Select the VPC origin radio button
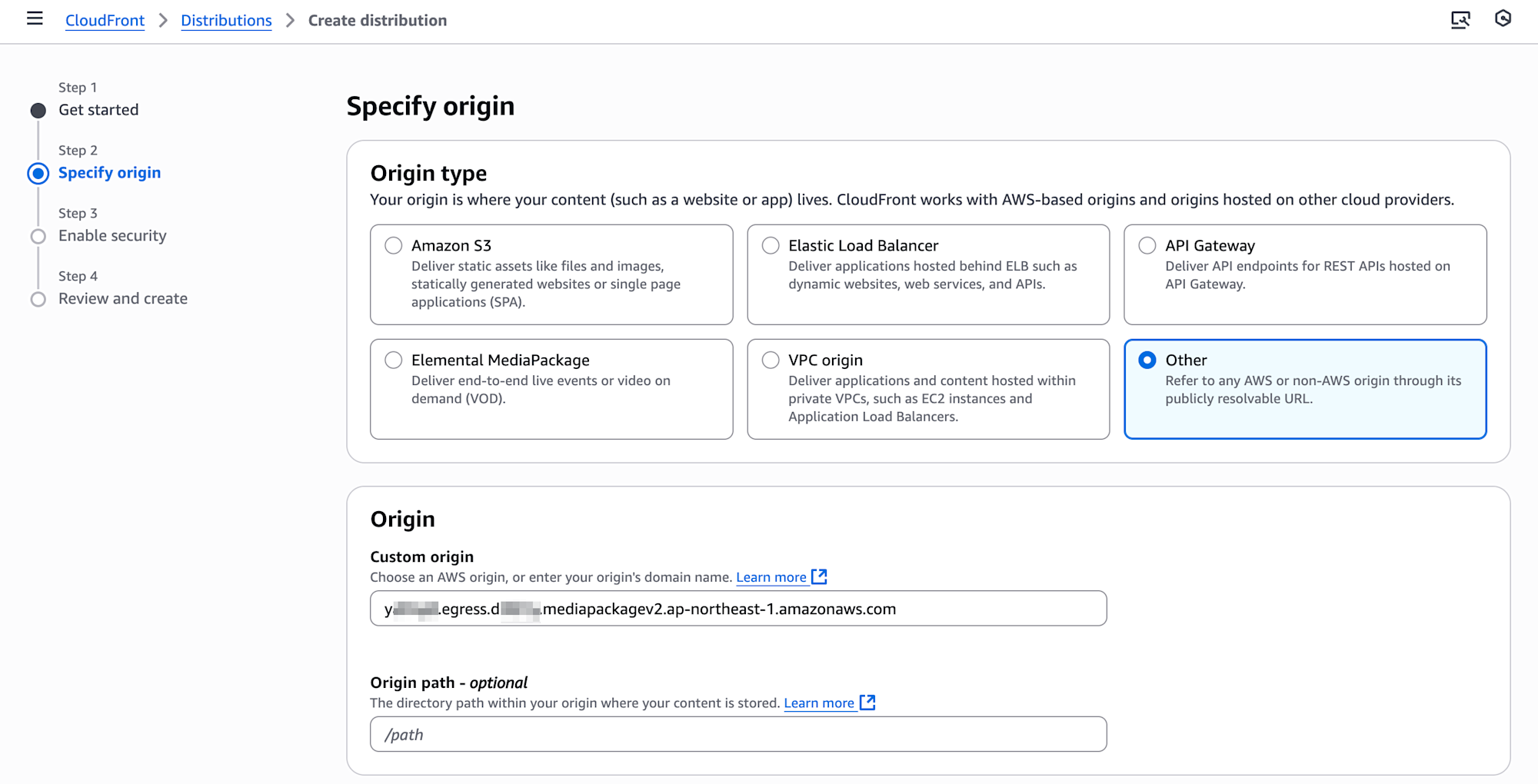This screenshot has width=1538, height=784. (x=771, y=360)
